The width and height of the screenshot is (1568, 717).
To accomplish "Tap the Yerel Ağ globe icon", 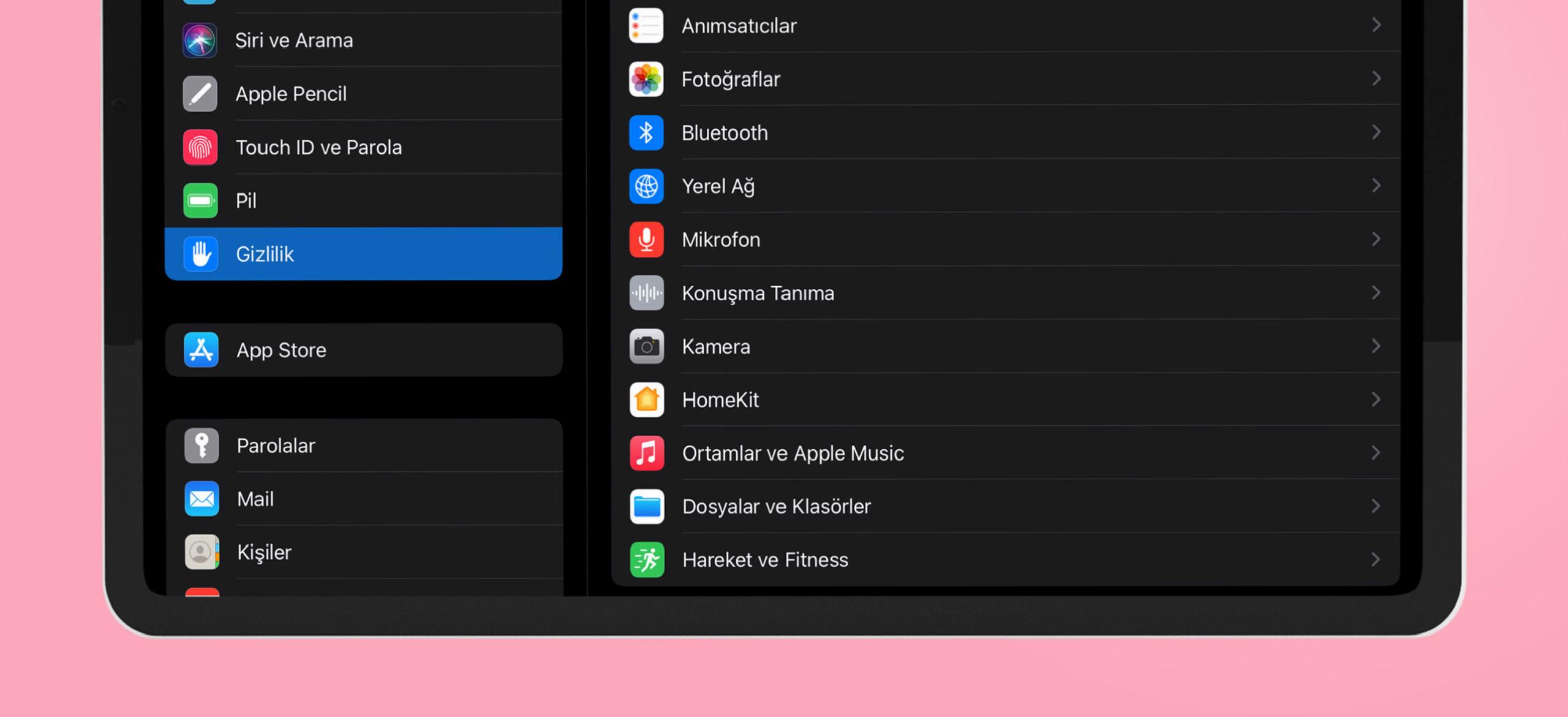I will coord(646,186).
